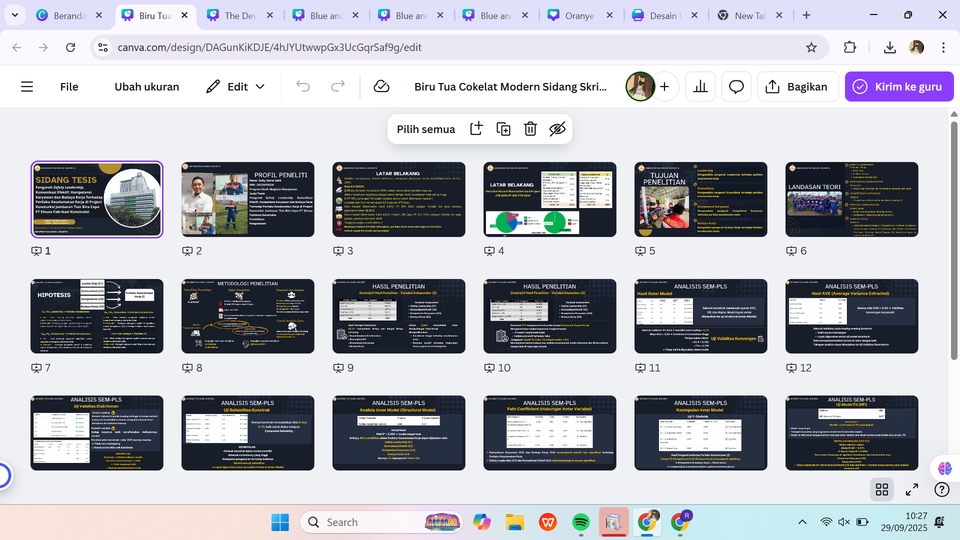This screenshot has height=540, width=960.
Task: Expand the Edit mode dropdown
Action: pos(236,87)
